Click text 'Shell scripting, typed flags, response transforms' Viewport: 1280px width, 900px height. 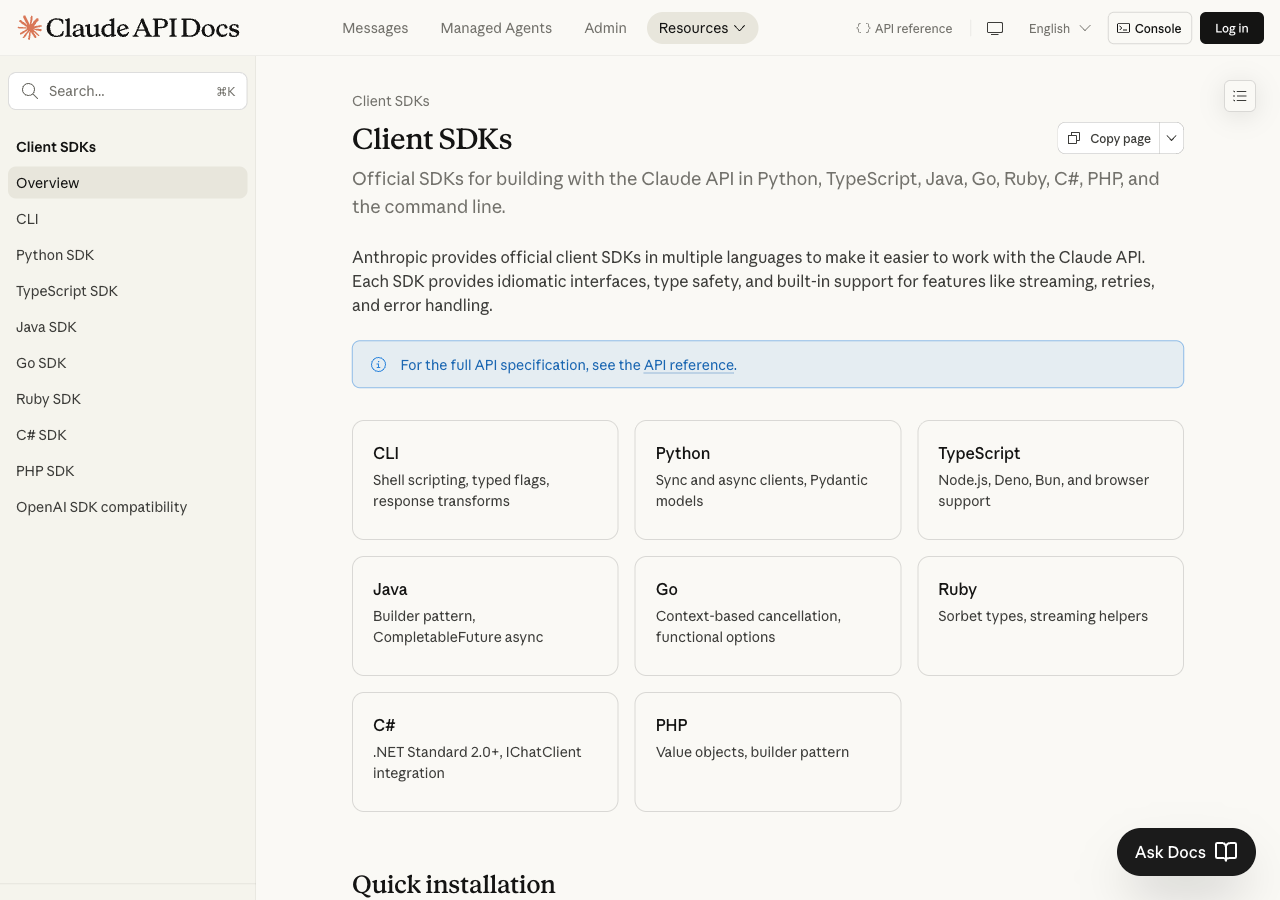461,491
